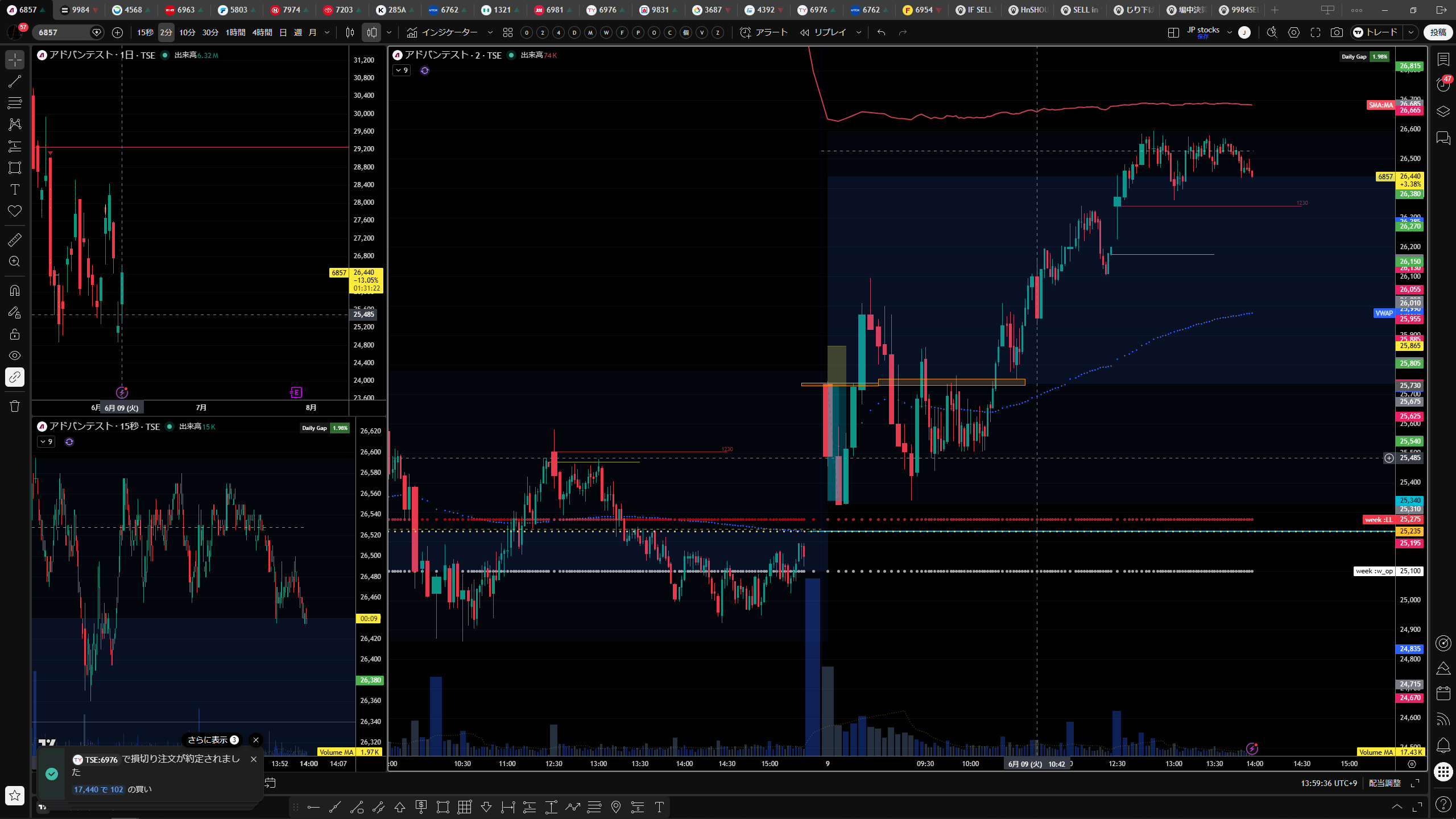Expand the indicator favorites dropdown chevron
The height and width of the screenshot is (819, 1456).
(490, 32)
